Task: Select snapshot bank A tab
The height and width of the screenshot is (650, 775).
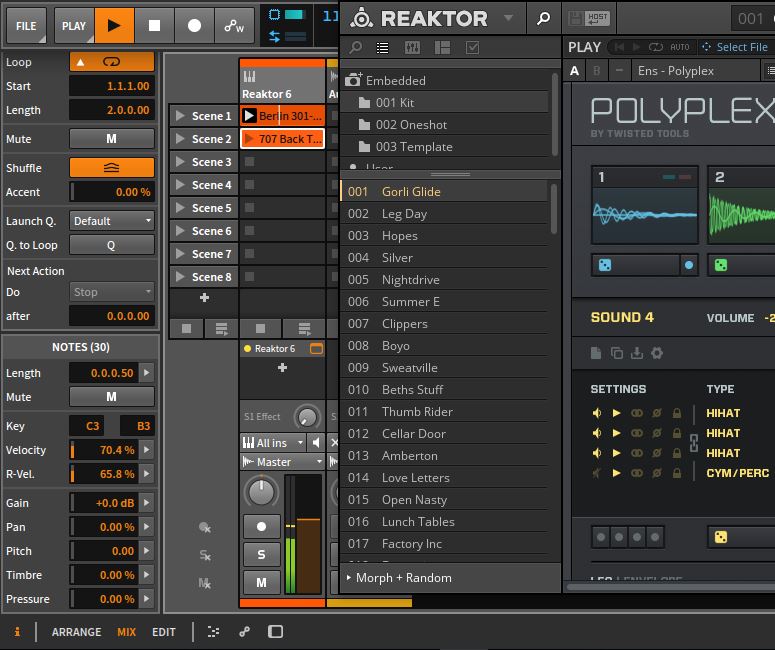Action: coord(574,71)
